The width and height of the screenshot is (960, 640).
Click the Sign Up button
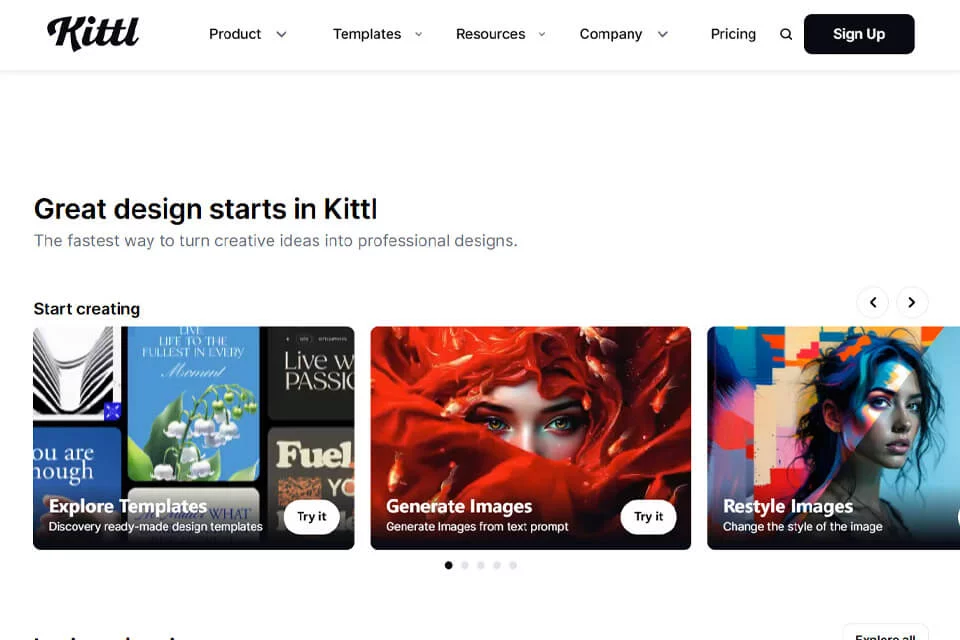pos(859,34)
